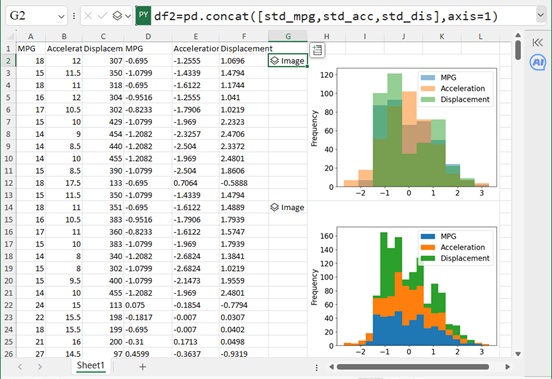Click cell F12 with value -0.5888
Screen dimensions: 552x379
pyautogui.click(x=244, y=183)
